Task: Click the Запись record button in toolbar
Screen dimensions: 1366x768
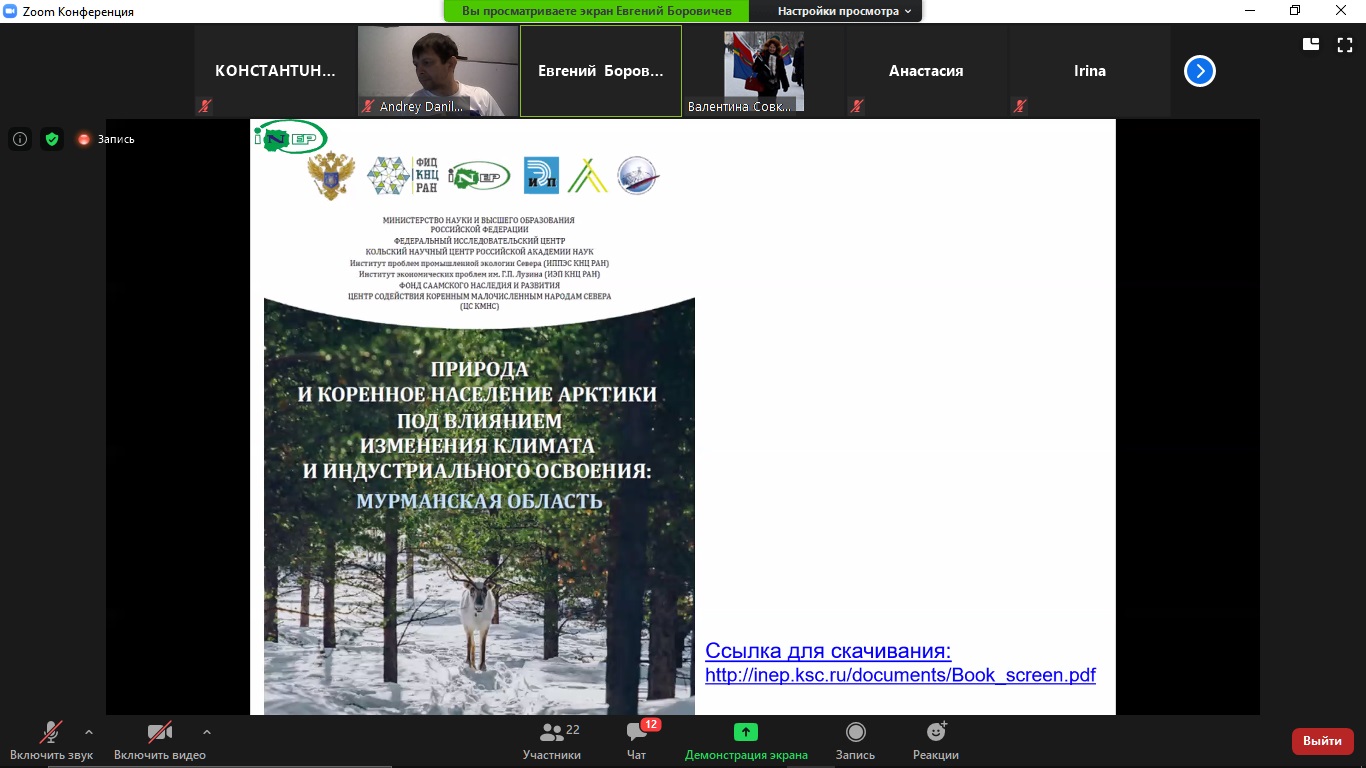Action: click(855, 740)
